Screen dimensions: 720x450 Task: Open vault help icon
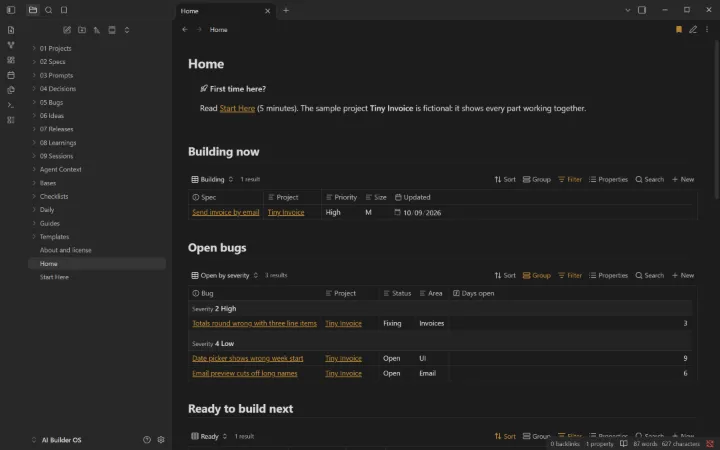(x=146, y=439)
